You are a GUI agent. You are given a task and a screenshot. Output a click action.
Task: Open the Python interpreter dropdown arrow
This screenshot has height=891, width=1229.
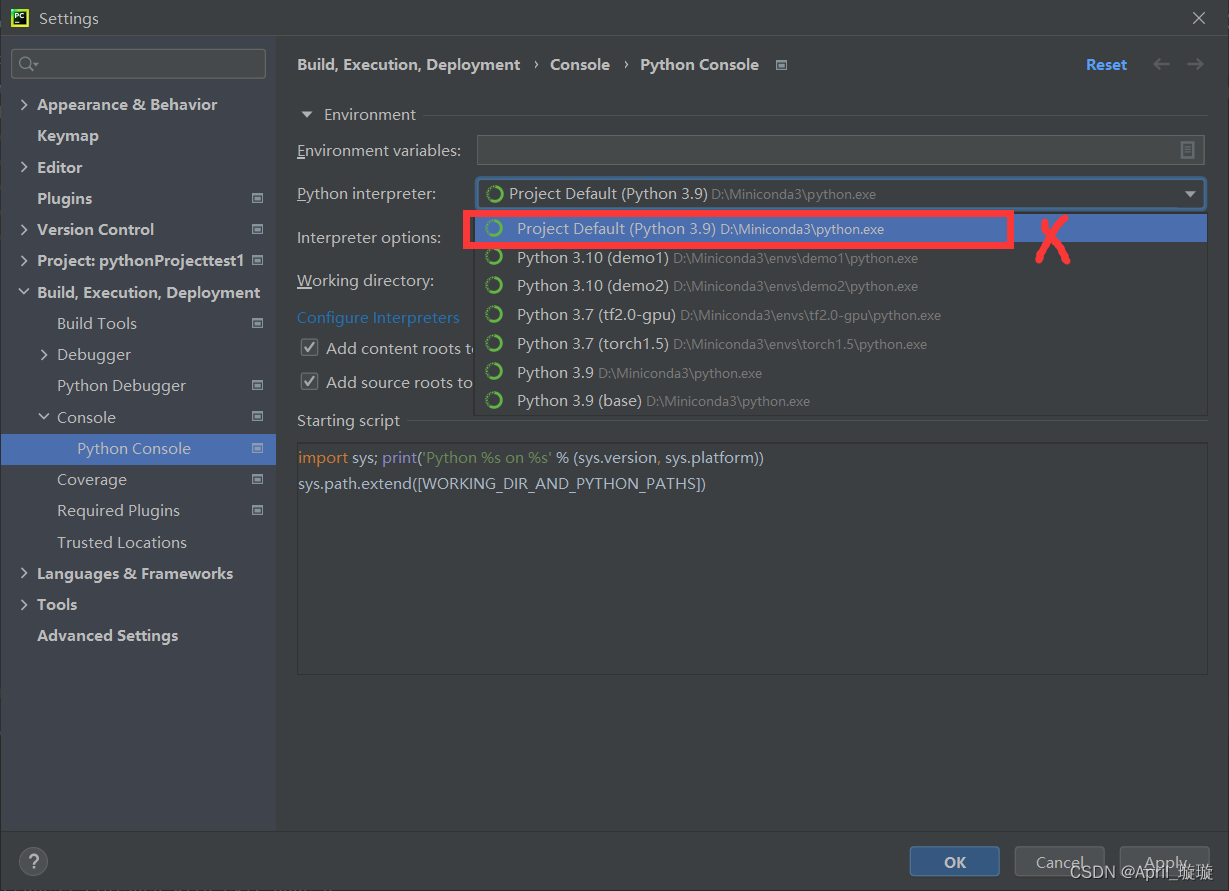[x=1190, y=194]
